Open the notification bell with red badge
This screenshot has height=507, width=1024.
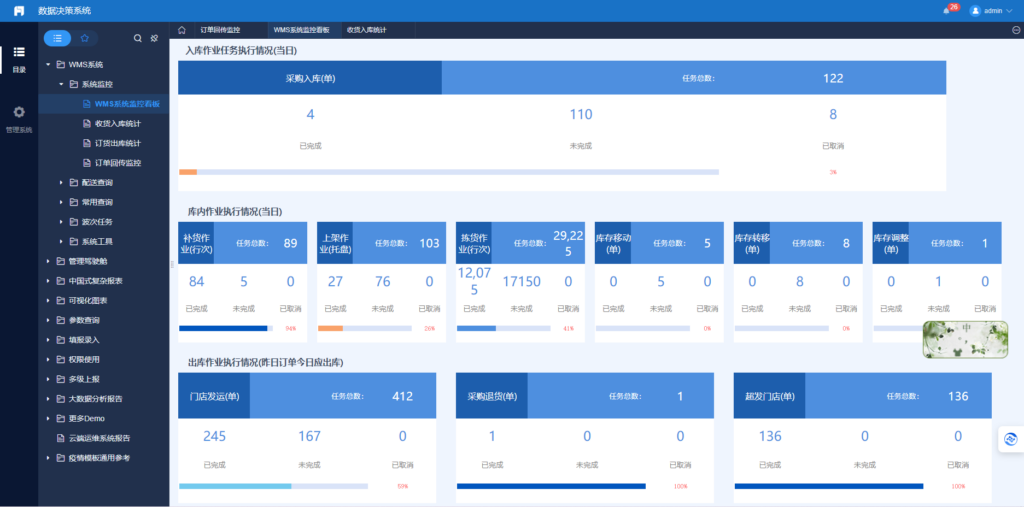pyautogui.click(x=946, y=10)
